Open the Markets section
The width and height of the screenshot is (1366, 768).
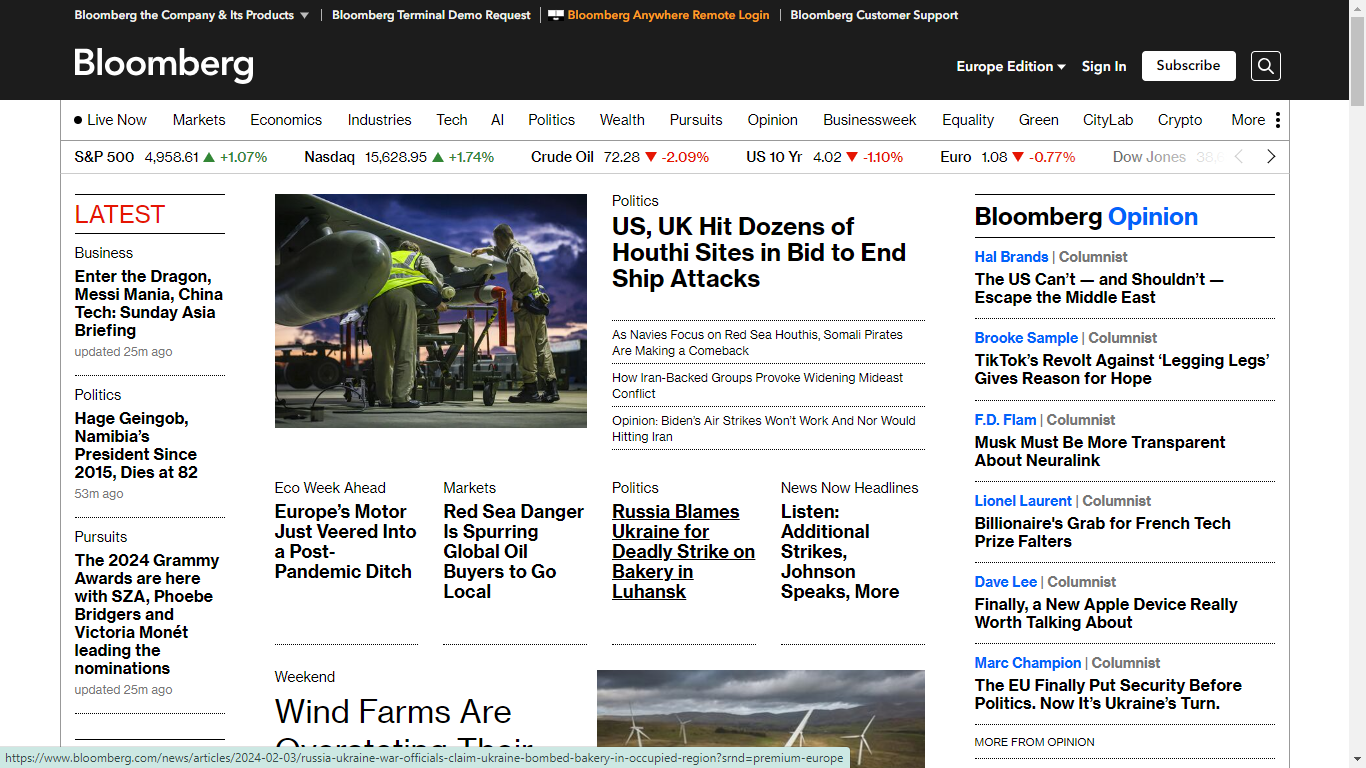(x=199, y=120)
